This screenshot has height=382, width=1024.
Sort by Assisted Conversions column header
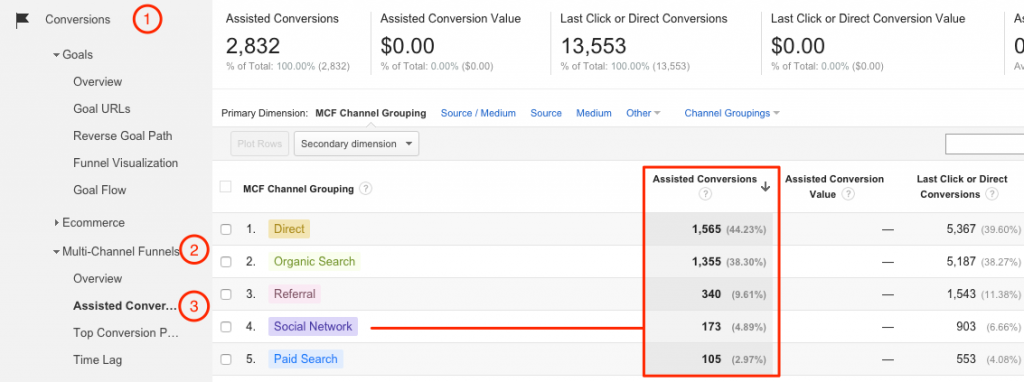[705, 180]
